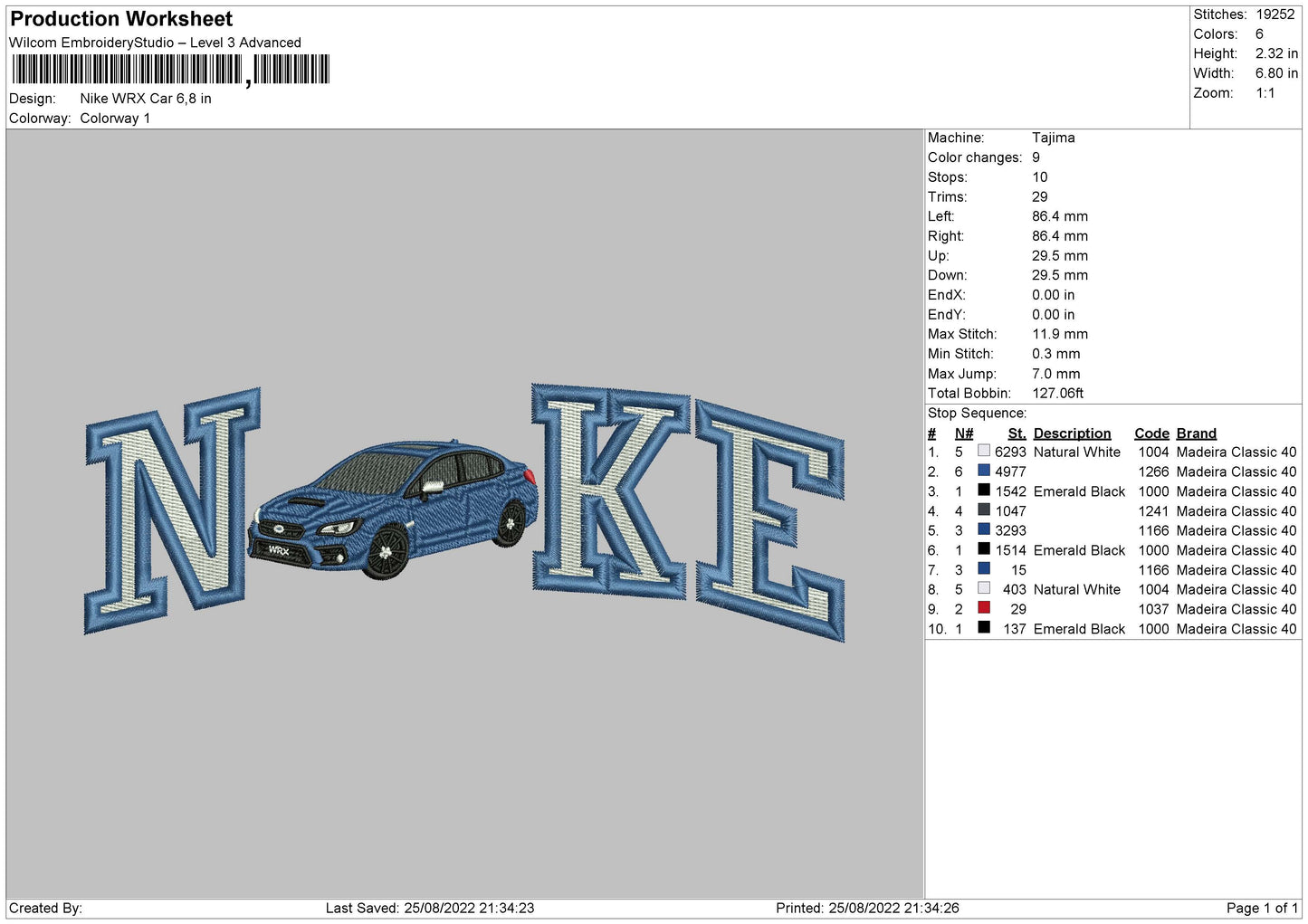Click the black swatch in stop row 10

point(984,627)
